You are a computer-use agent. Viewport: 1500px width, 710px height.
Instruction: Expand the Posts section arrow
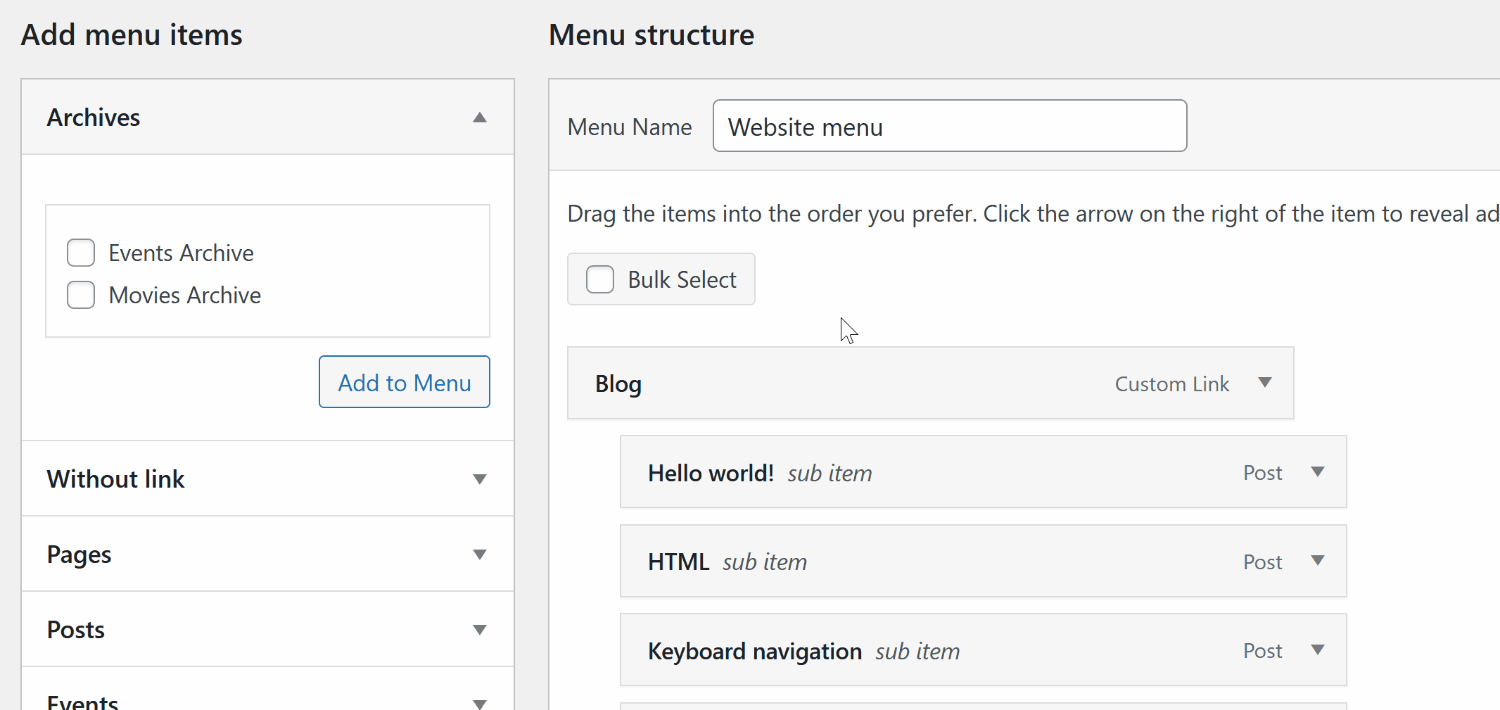[480, 629]
